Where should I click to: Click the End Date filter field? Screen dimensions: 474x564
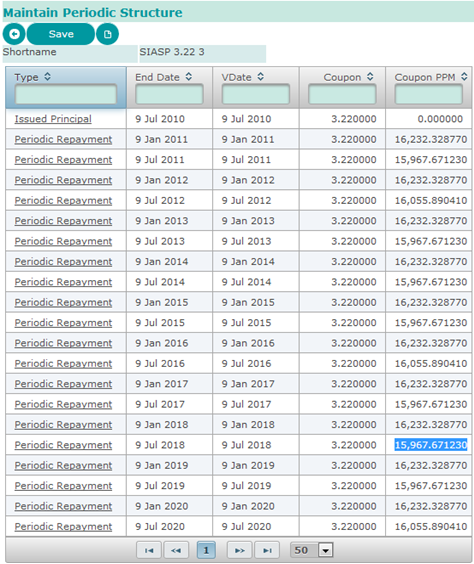(169, 95)
